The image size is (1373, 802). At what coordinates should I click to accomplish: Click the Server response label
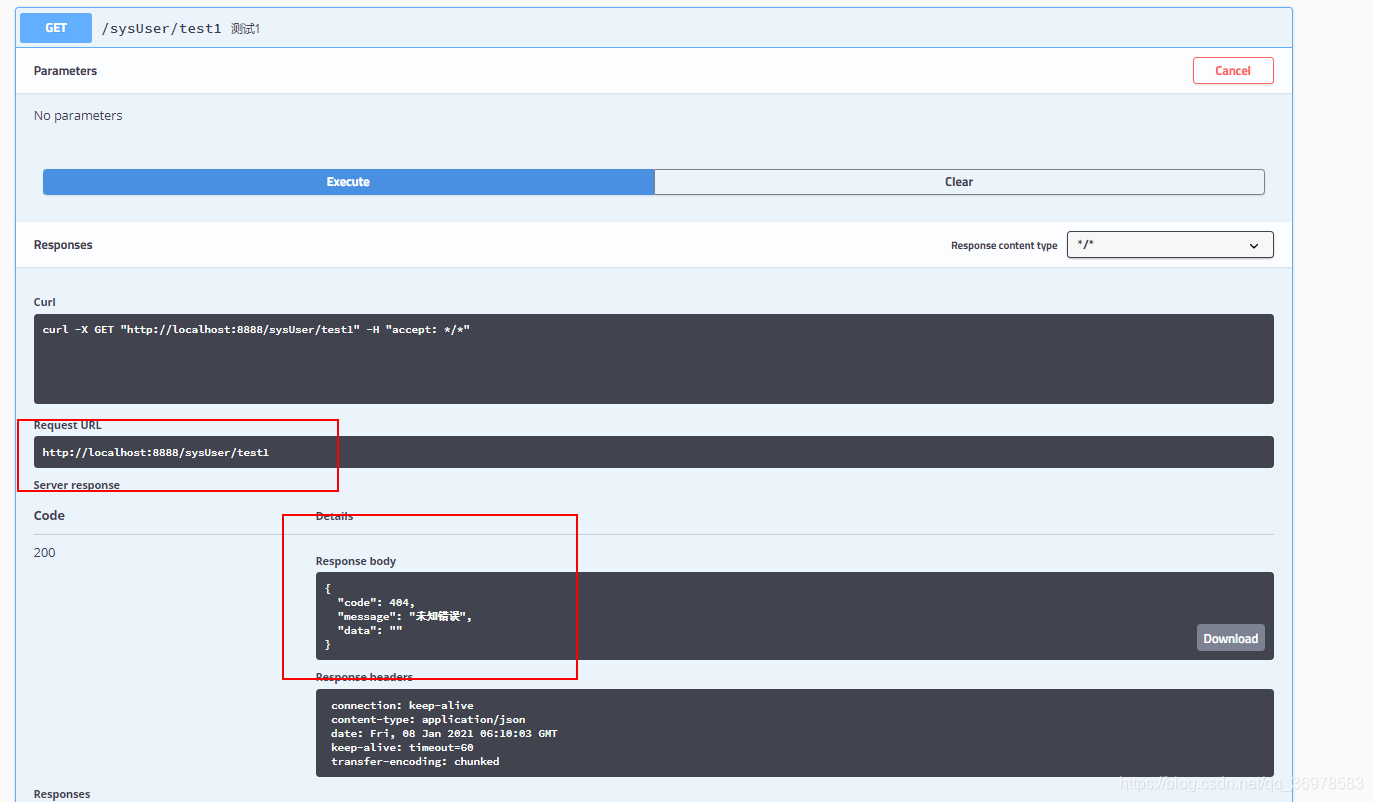click(76, 485)
